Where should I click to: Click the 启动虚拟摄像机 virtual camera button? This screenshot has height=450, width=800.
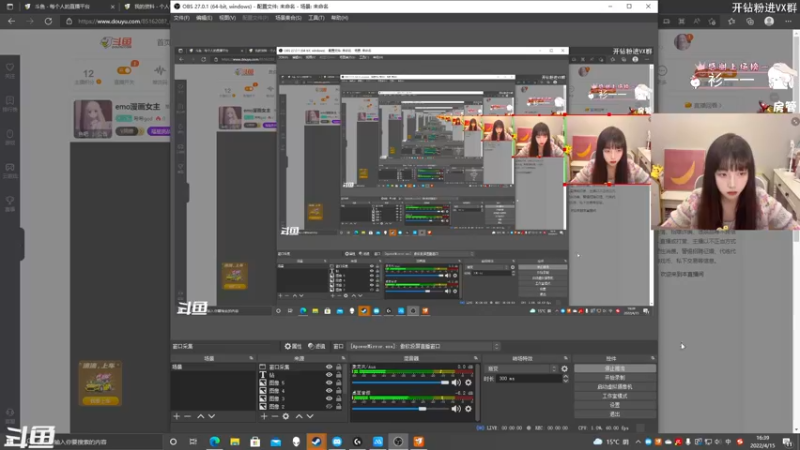(615, 387)
